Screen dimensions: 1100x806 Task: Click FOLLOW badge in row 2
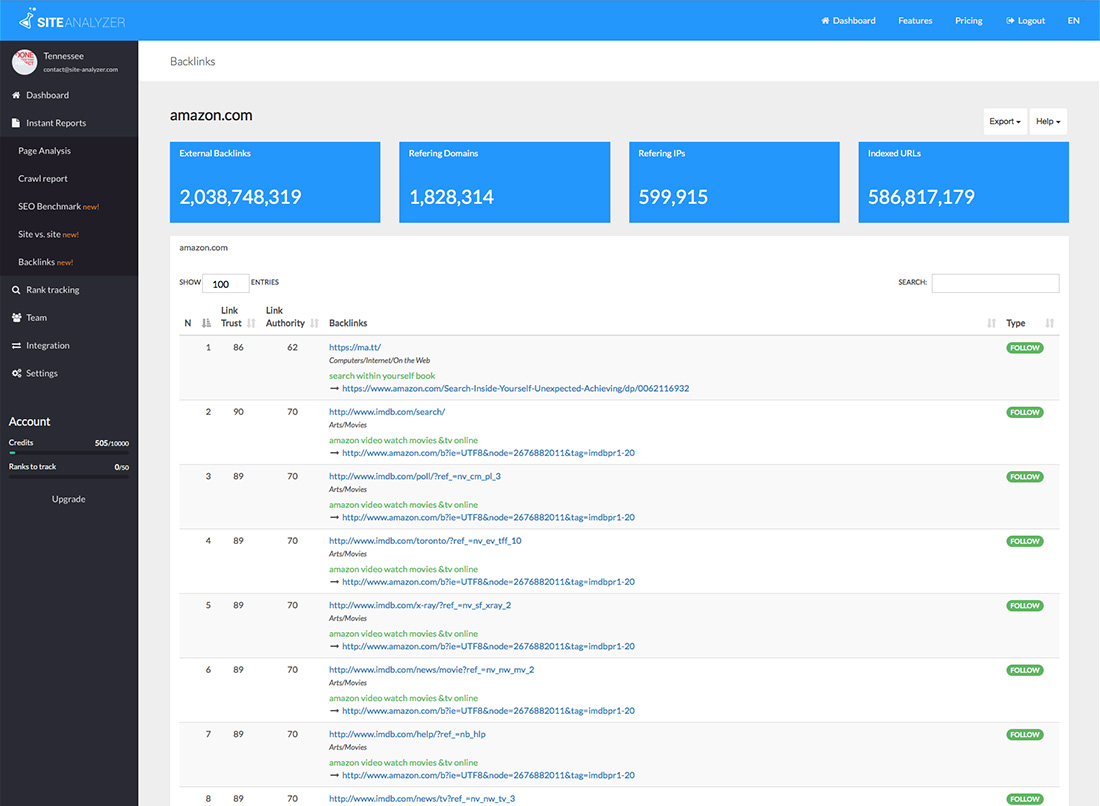tap(1024, 412)
